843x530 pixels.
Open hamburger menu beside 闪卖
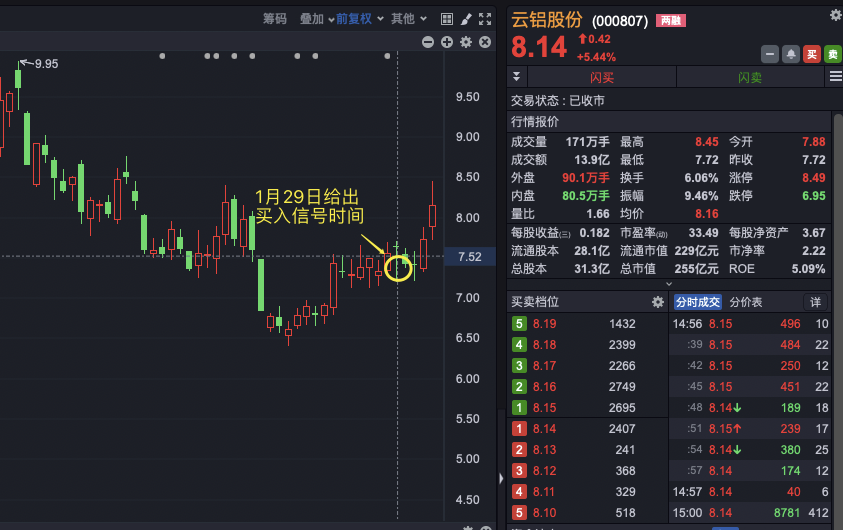pos(835,77)
